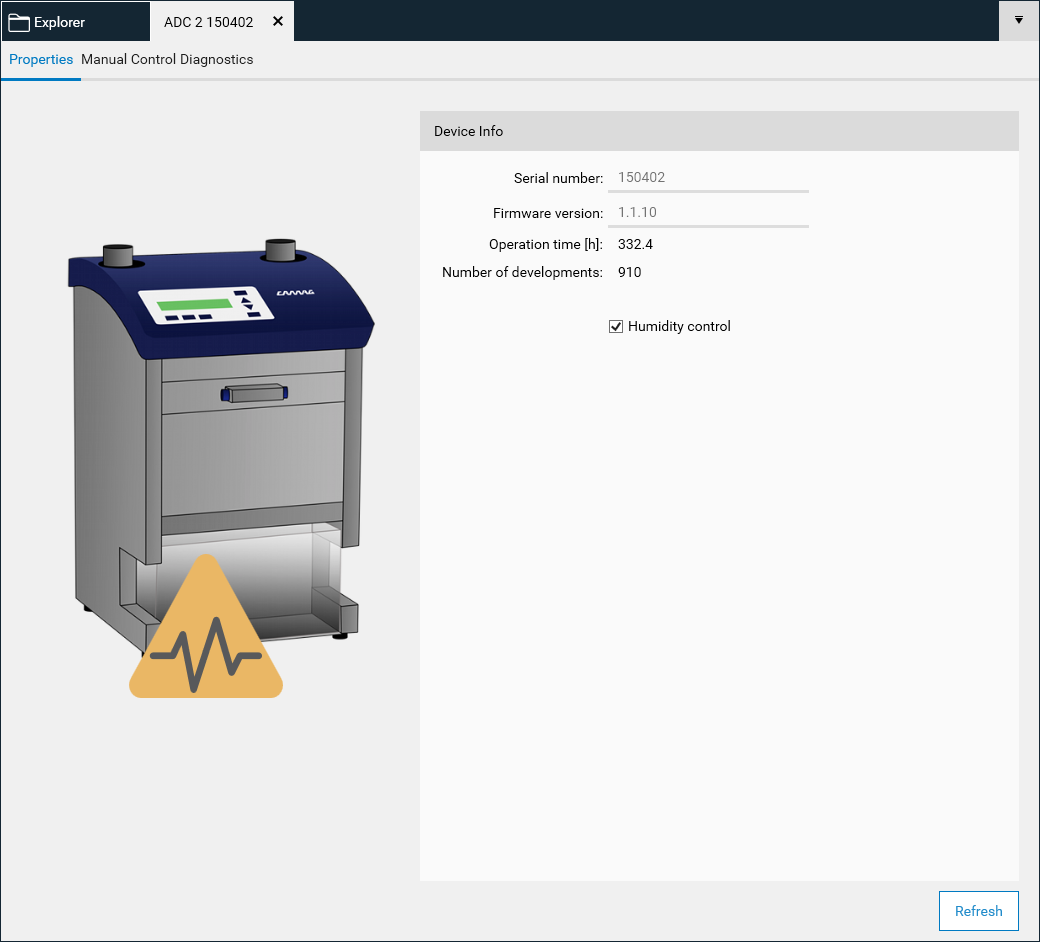Click the Serial number field
This screenshot has width=1040, height=942.
708,178
